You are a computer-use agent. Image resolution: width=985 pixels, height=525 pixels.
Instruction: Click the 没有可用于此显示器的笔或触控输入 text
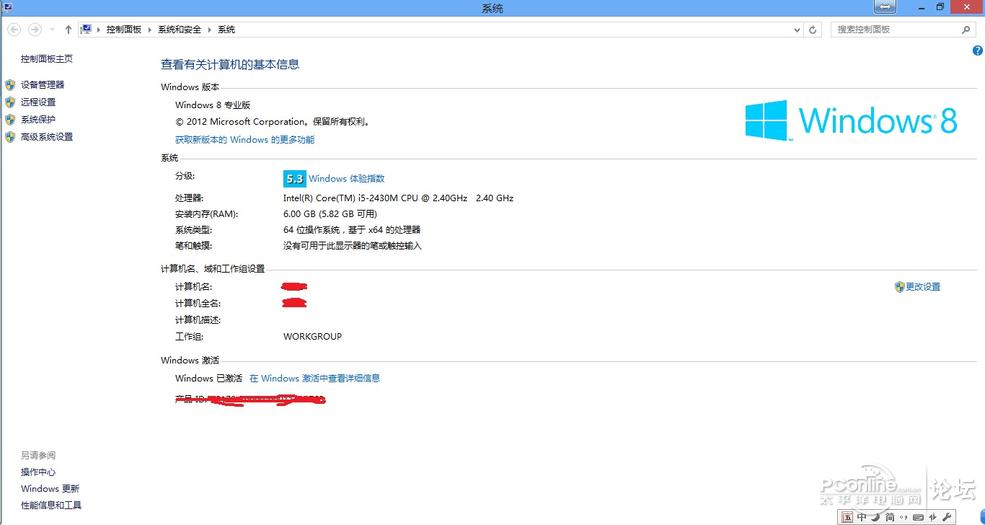352,246
